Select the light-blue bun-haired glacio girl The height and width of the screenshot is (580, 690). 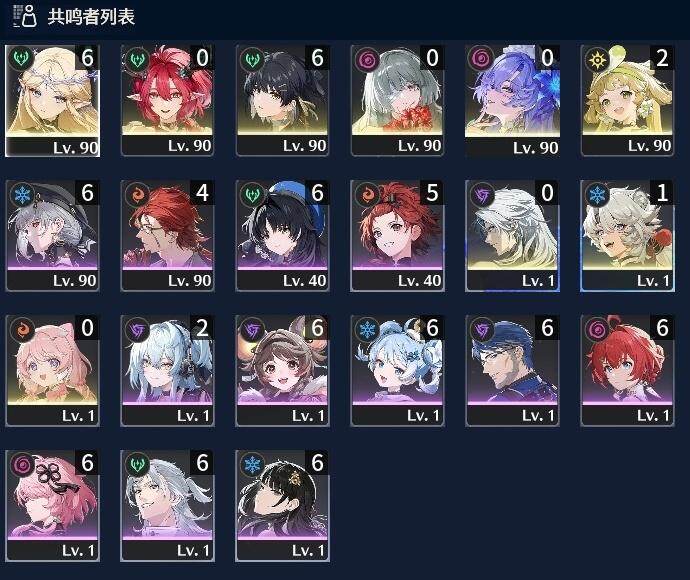397,371
